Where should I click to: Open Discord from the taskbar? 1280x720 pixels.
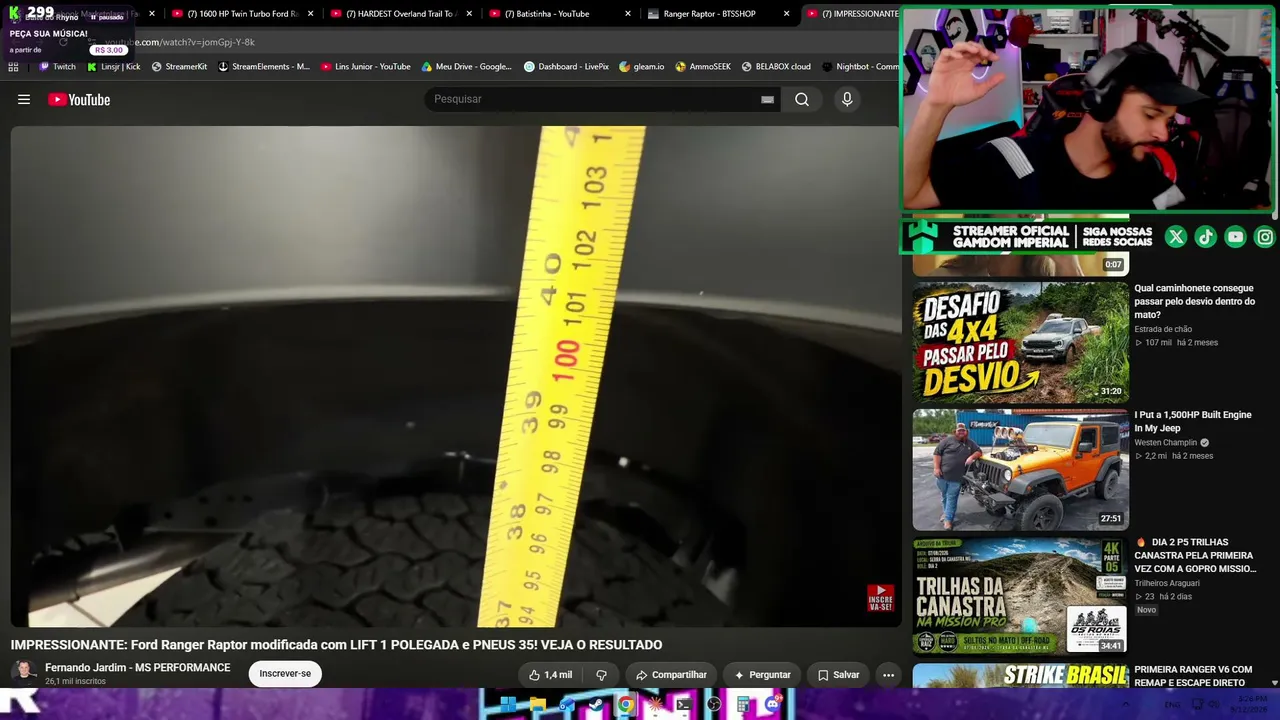point(772,705)
